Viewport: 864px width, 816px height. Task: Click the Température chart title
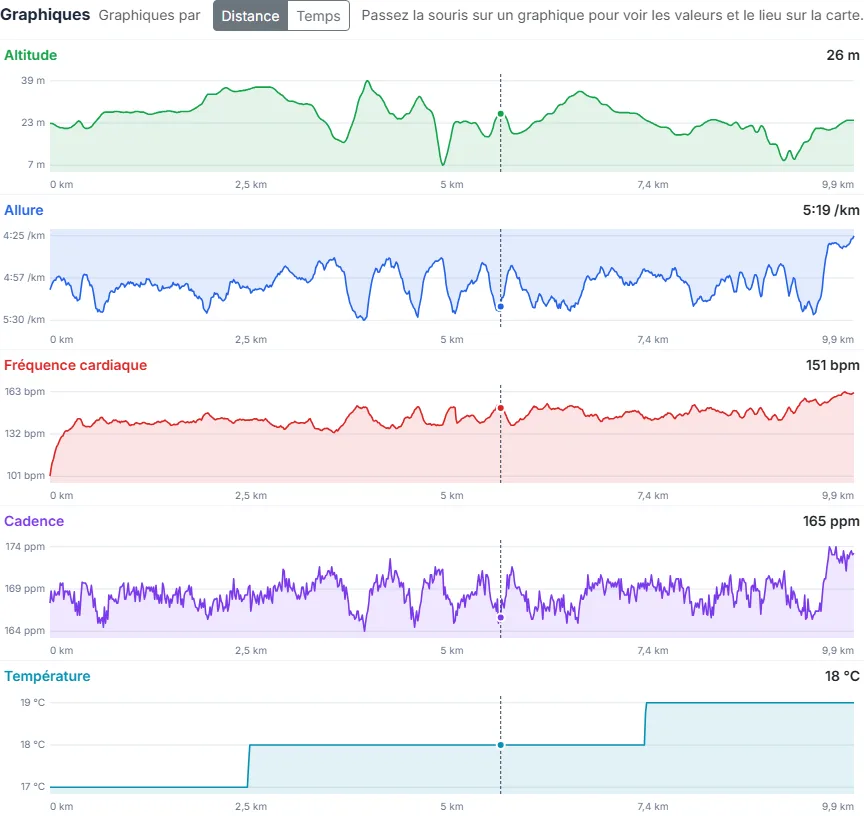point(47,676)
